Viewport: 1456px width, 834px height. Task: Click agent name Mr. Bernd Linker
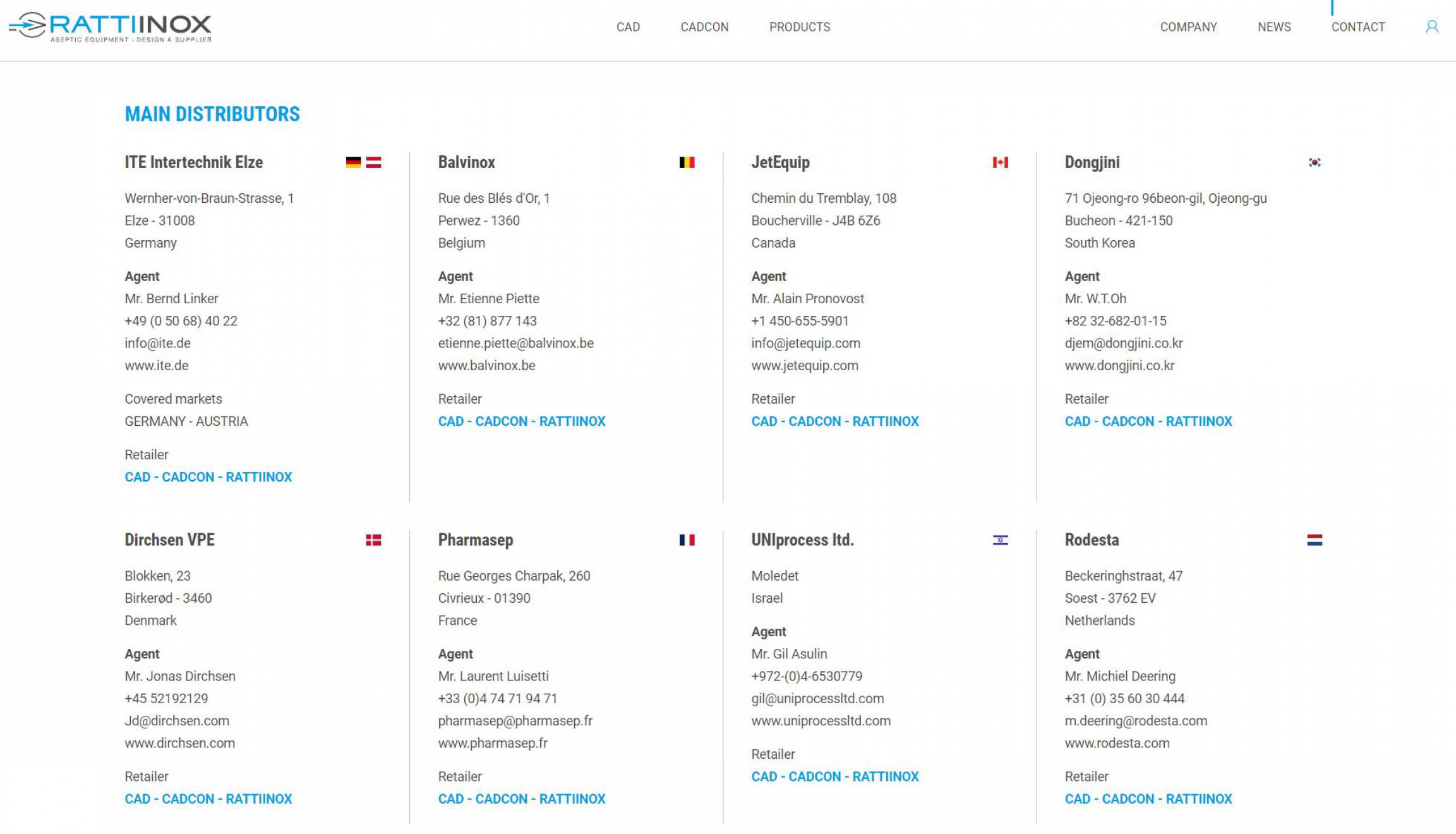171,299
